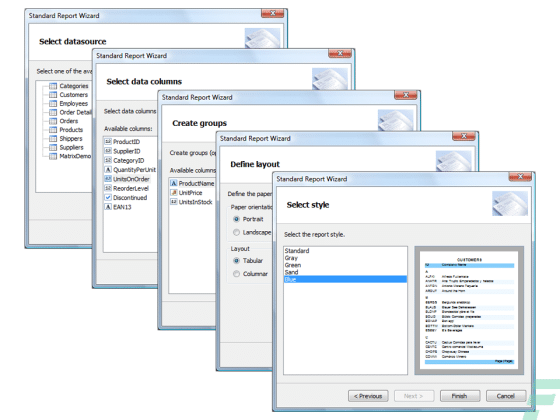Screen dimensions: 560x420
Task: Click the QuantityPerUnit text type icon
Action: tap(108, 170)
